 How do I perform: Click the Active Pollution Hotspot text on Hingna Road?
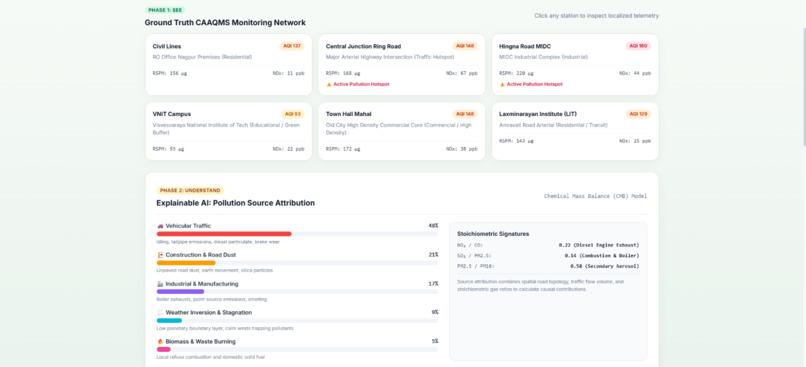[535, 84]
